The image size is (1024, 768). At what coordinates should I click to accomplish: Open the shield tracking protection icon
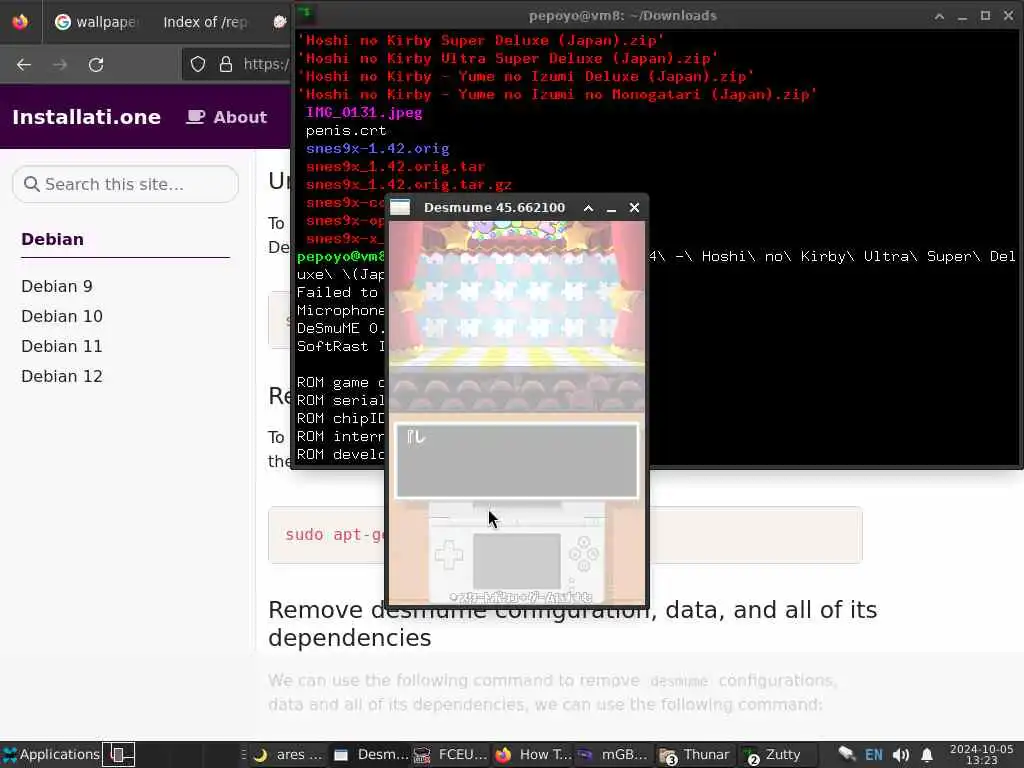point(198,64)
